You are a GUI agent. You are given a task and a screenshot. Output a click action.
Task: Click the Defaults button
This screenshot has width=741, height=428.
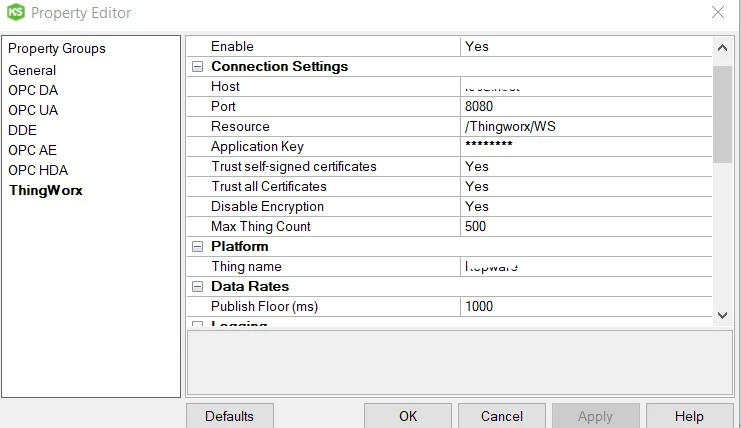(x=230, y=416)
